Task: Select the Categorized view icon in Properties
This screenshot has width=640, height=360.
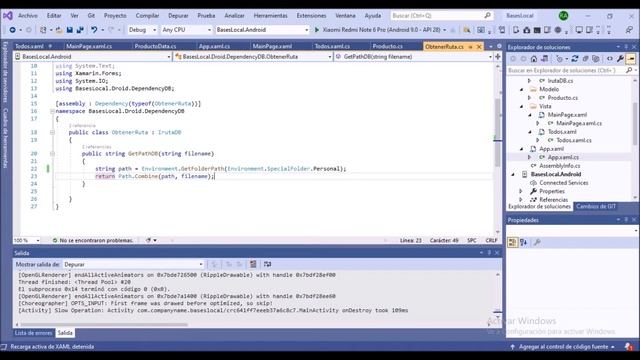Action: coord(512,242)
